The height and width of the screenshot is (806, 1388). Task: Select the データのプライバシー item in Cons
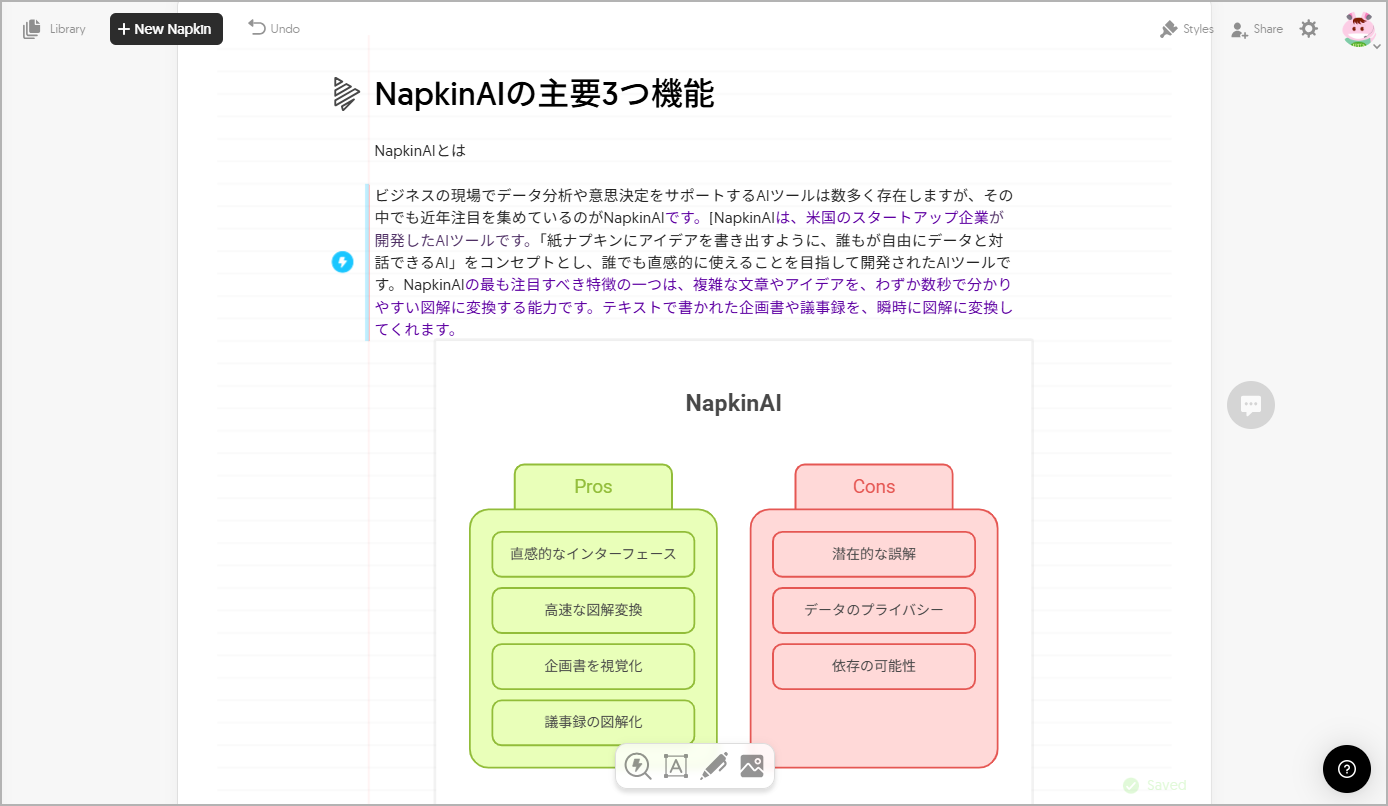pyautogui.click(x=874, y=610)
